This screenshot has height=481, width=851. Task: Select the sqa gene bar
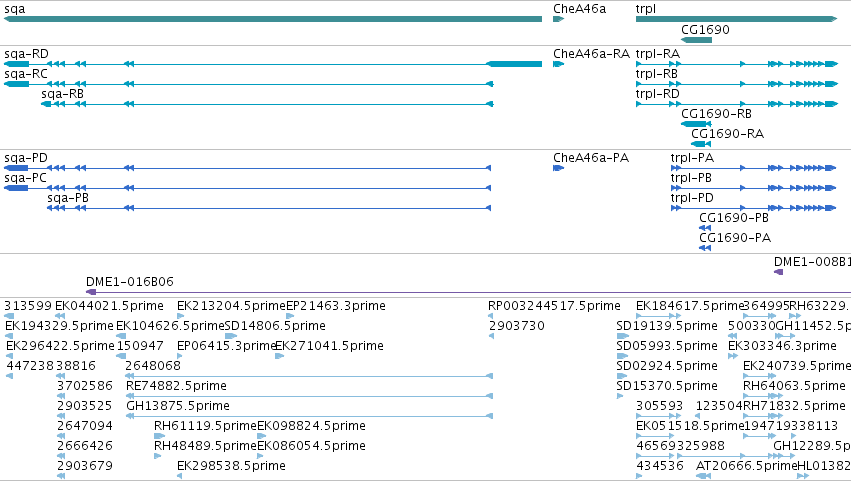(272, 19)
